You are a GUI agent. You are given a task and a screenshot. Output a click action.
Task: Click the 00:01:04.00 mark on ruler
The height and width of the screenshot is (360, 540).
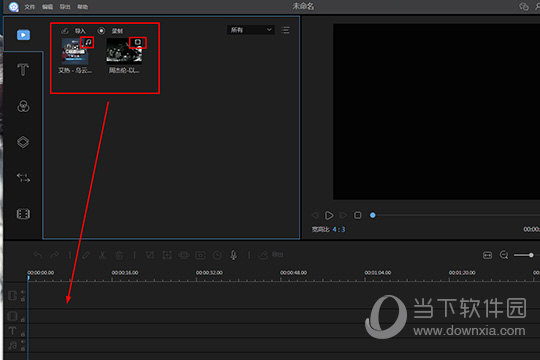(377, 273)
